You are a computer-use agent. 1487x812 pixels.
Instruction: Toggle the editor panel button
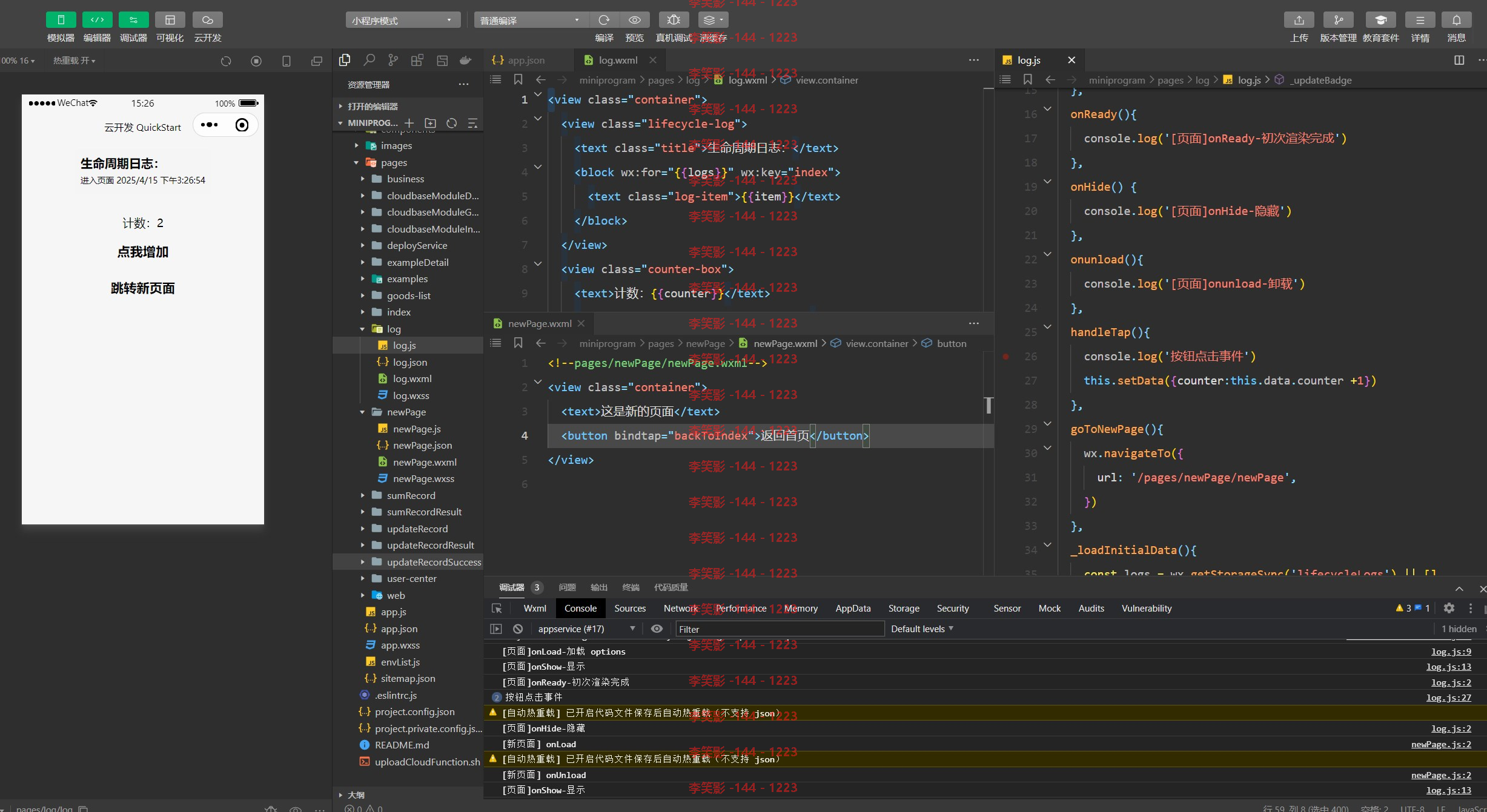point(97,20)
